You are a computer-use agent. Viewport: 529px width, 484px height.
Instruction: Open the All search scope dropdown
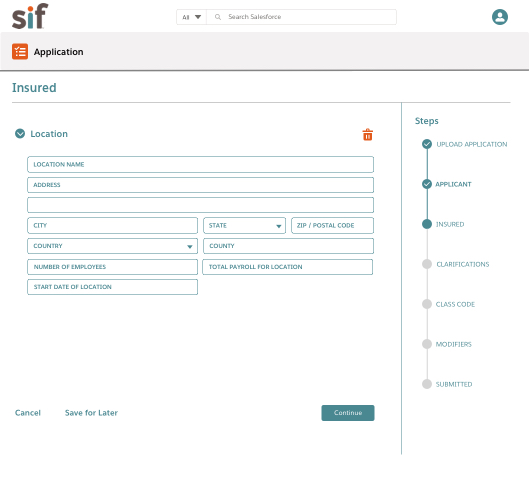tap(191, 17)
